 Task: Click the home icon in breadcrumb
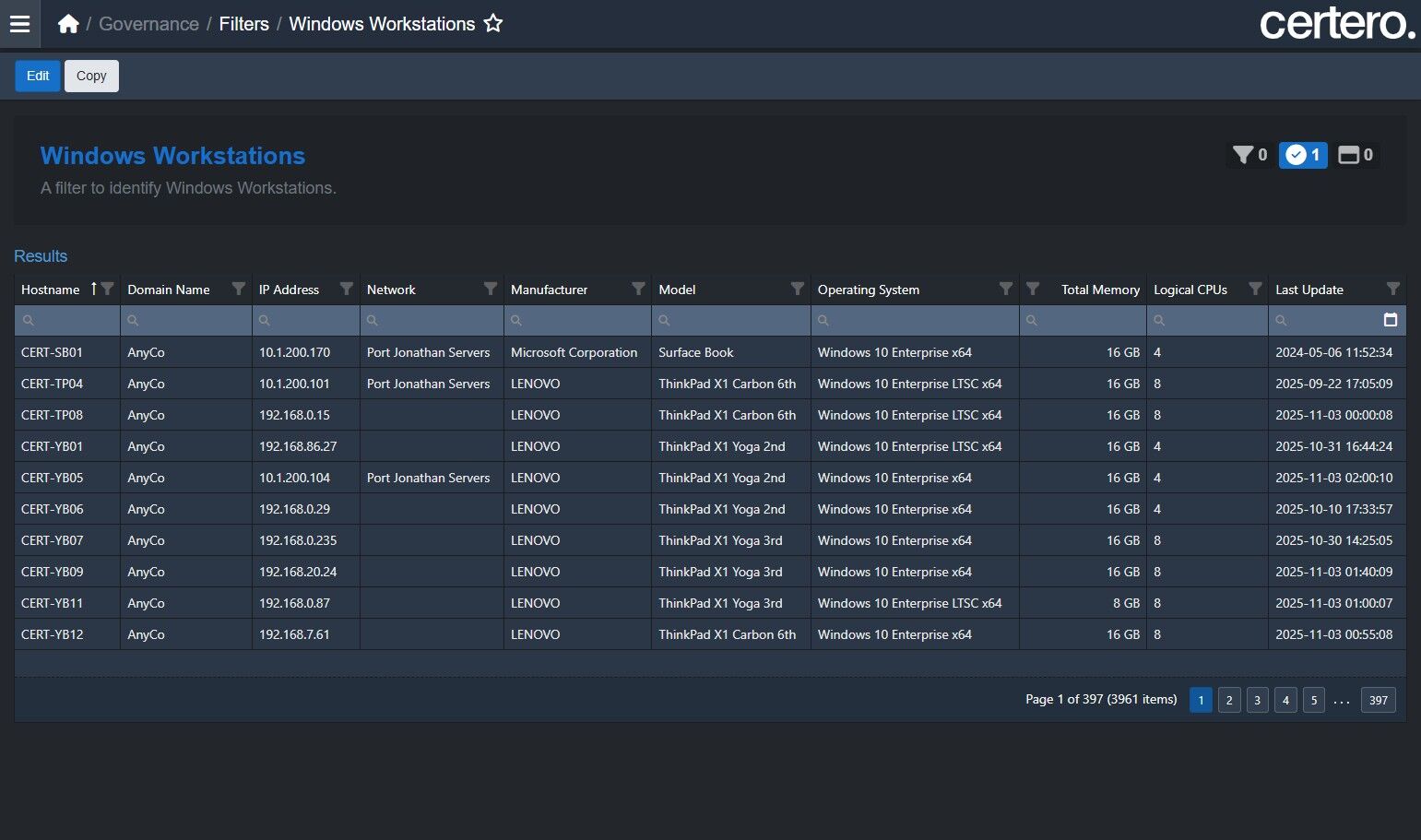click(68, 24)
